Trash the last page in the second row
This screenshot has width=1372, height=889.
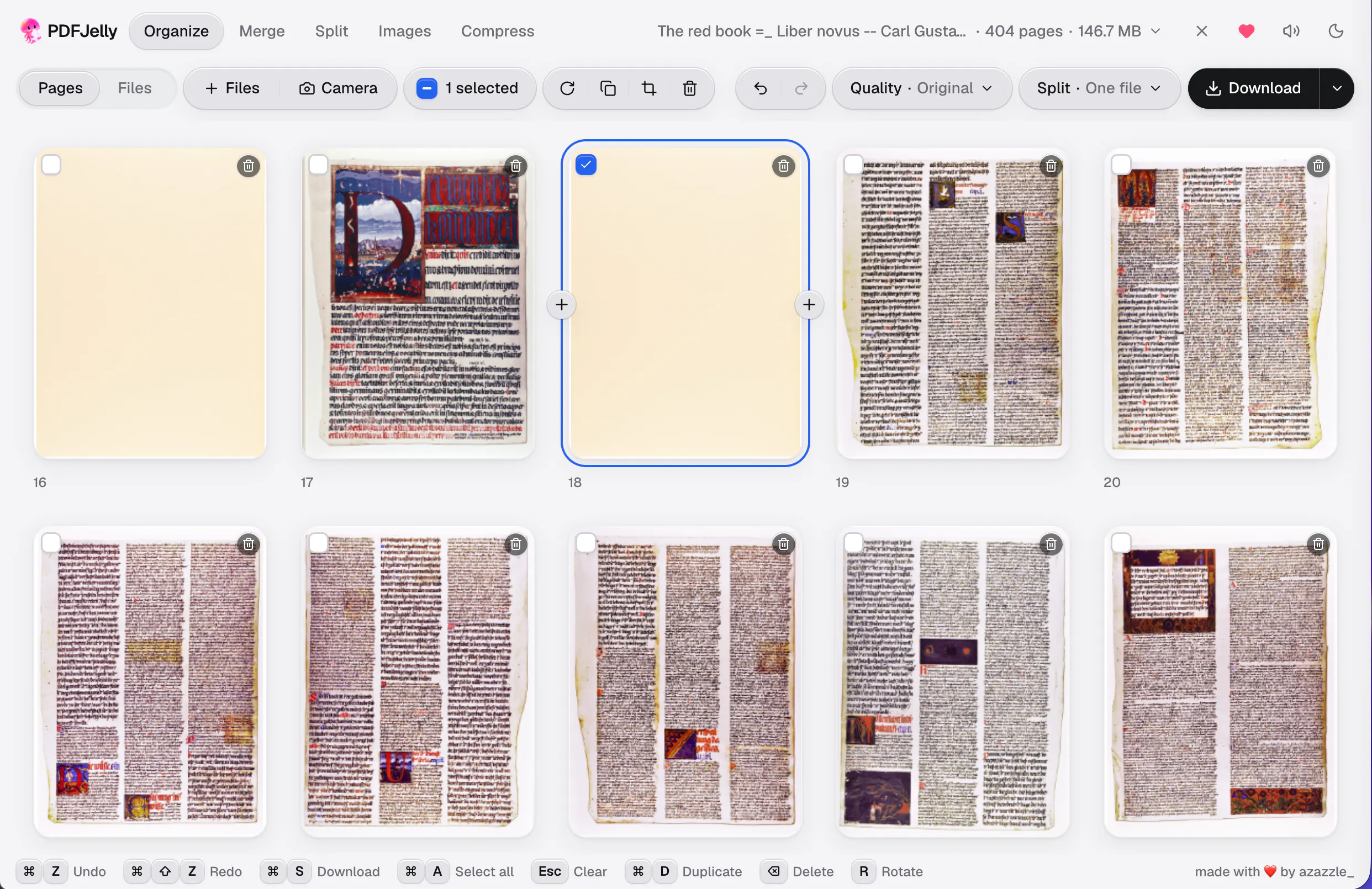[x=1318, y=544]
